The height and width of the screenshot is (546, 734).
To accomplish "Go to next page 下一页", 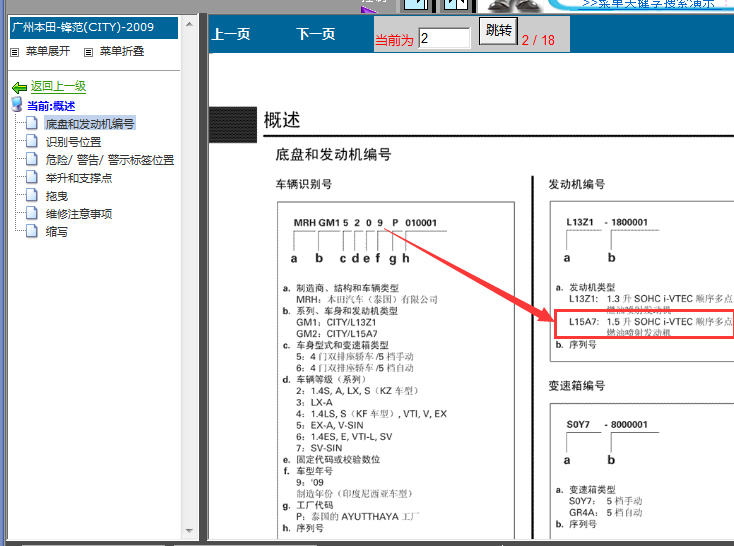I will coord(316,34).
